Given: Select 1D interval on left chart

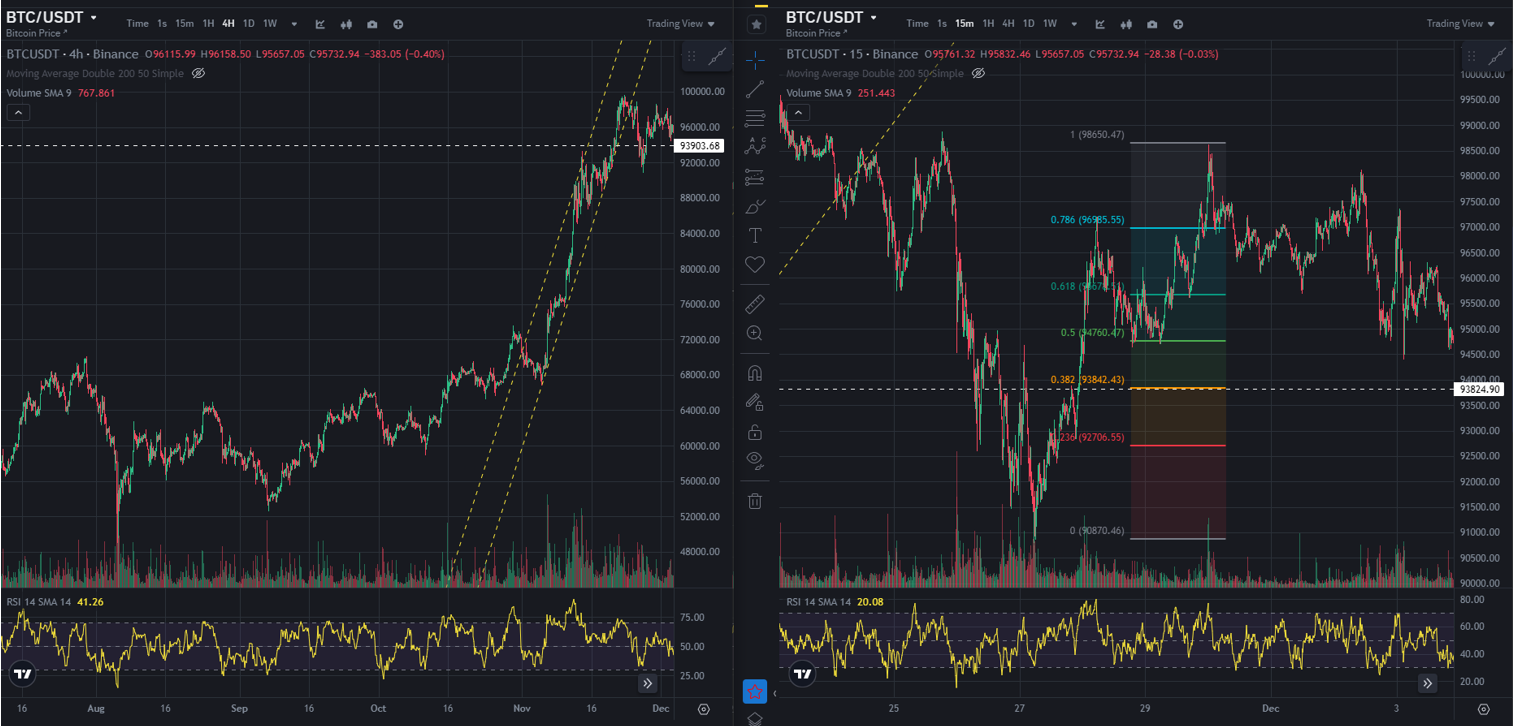Looking at the screenshot, I should 248,24.
